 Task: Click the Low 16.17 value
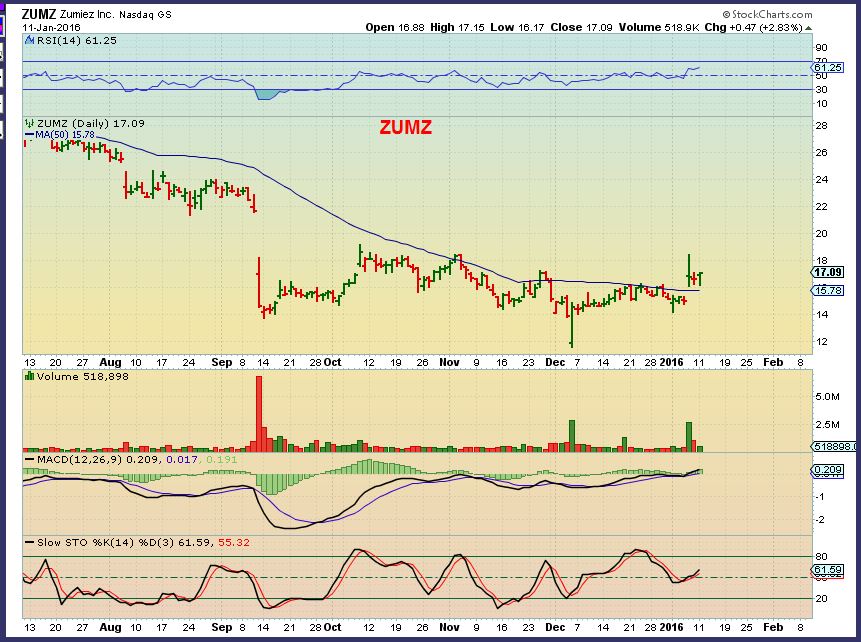click(x=517, y=27)
